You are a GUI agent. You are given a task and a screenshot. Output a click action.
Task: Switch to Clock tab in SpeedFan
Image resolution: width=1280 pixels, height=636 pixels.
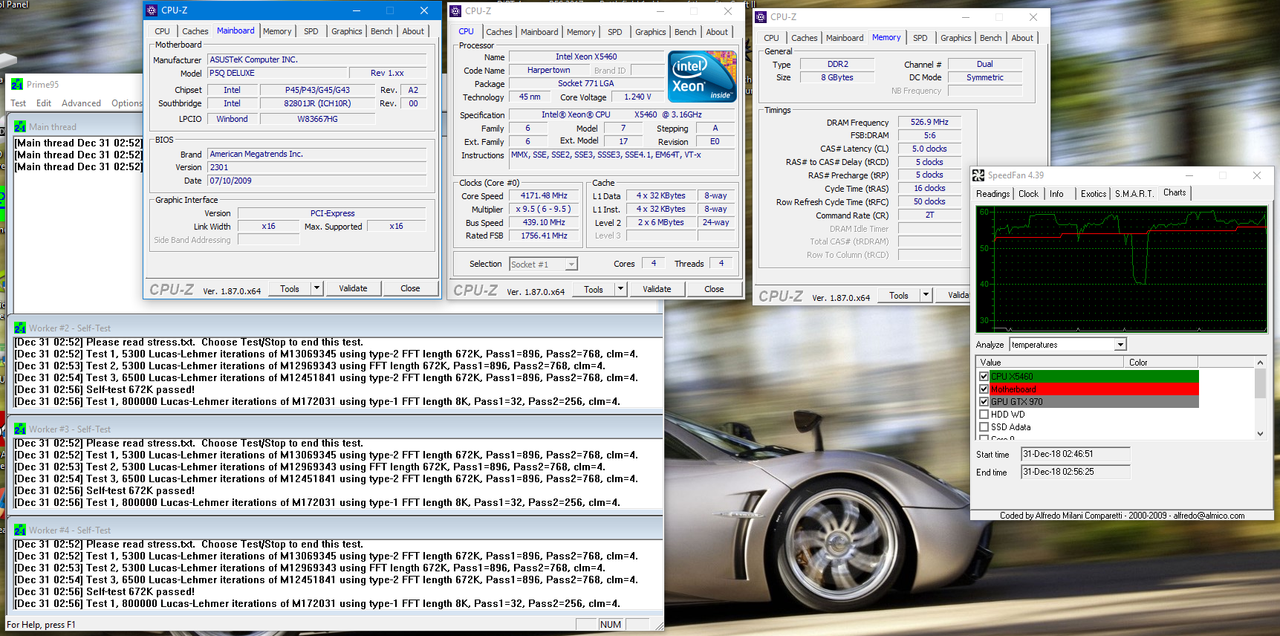click(x=1028, y=194)
